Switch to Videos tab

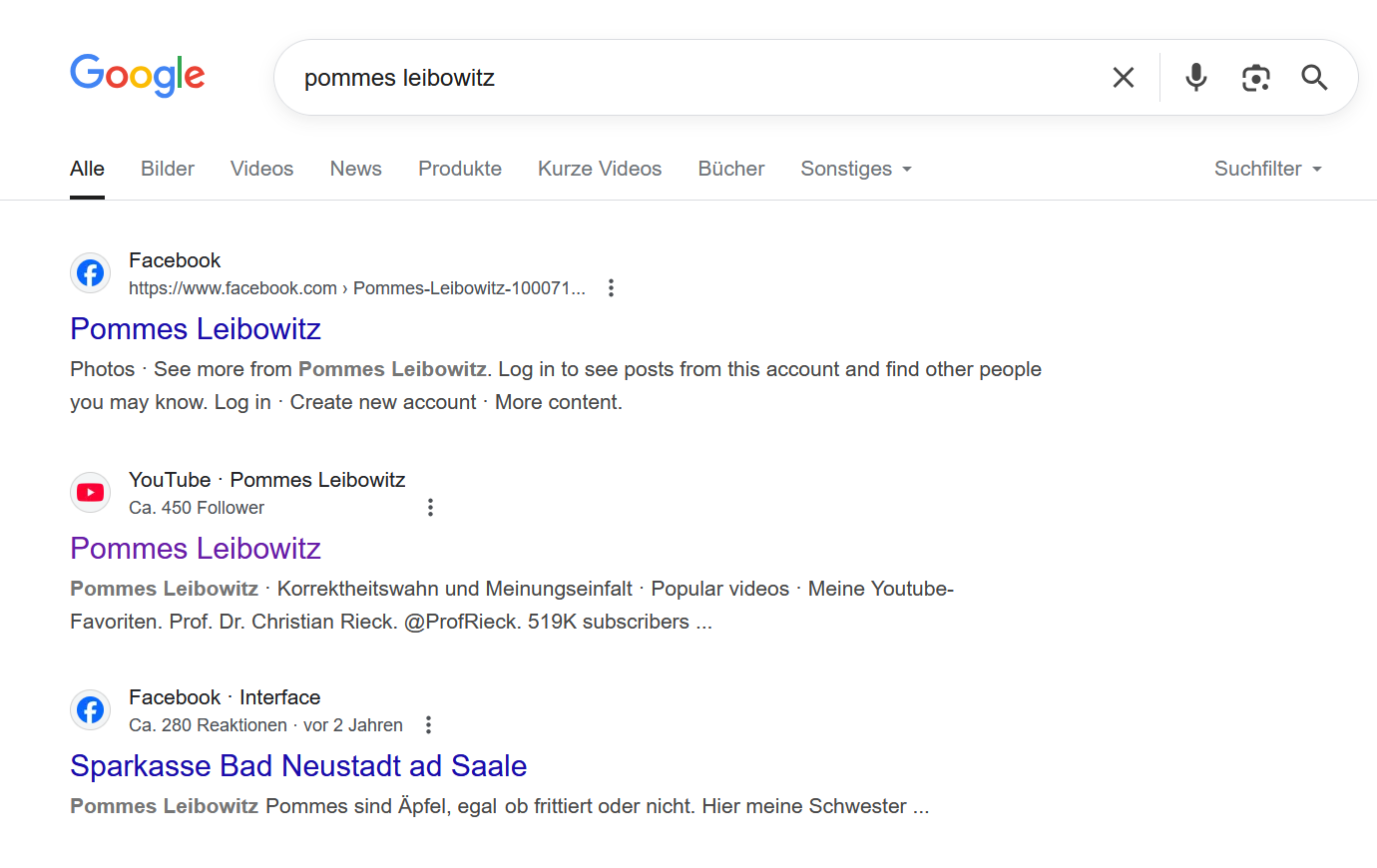point(261,169)
